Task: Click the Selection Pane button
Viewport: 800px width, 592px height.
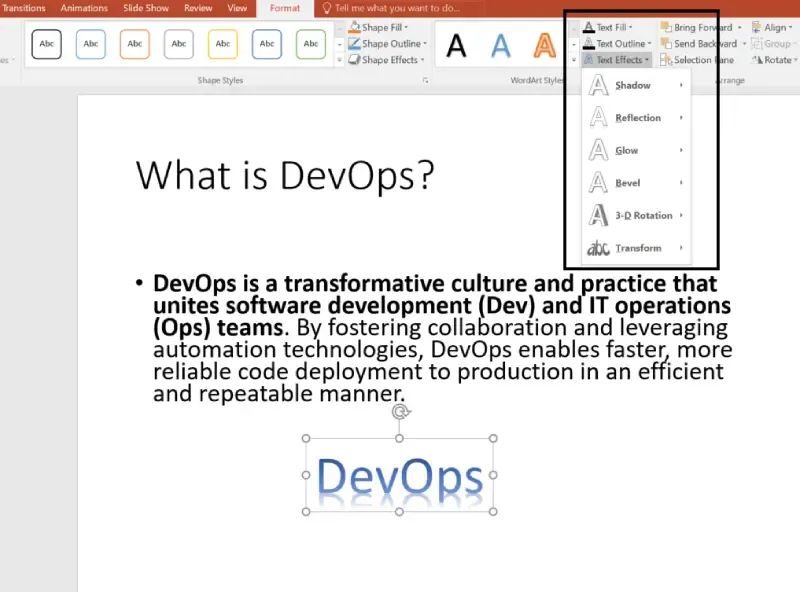Action: click(x=697, y=60)
